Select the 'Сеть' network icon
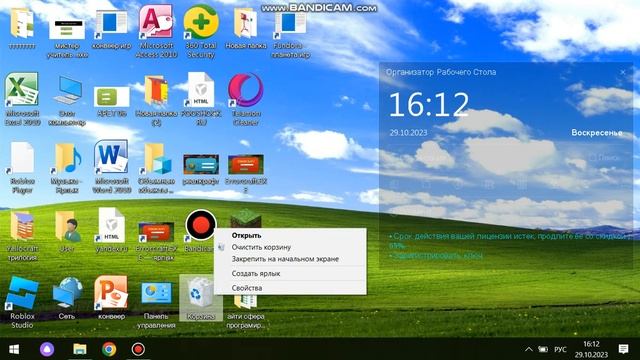This screenshot has width=640, height=360. [x=67, y=298]
